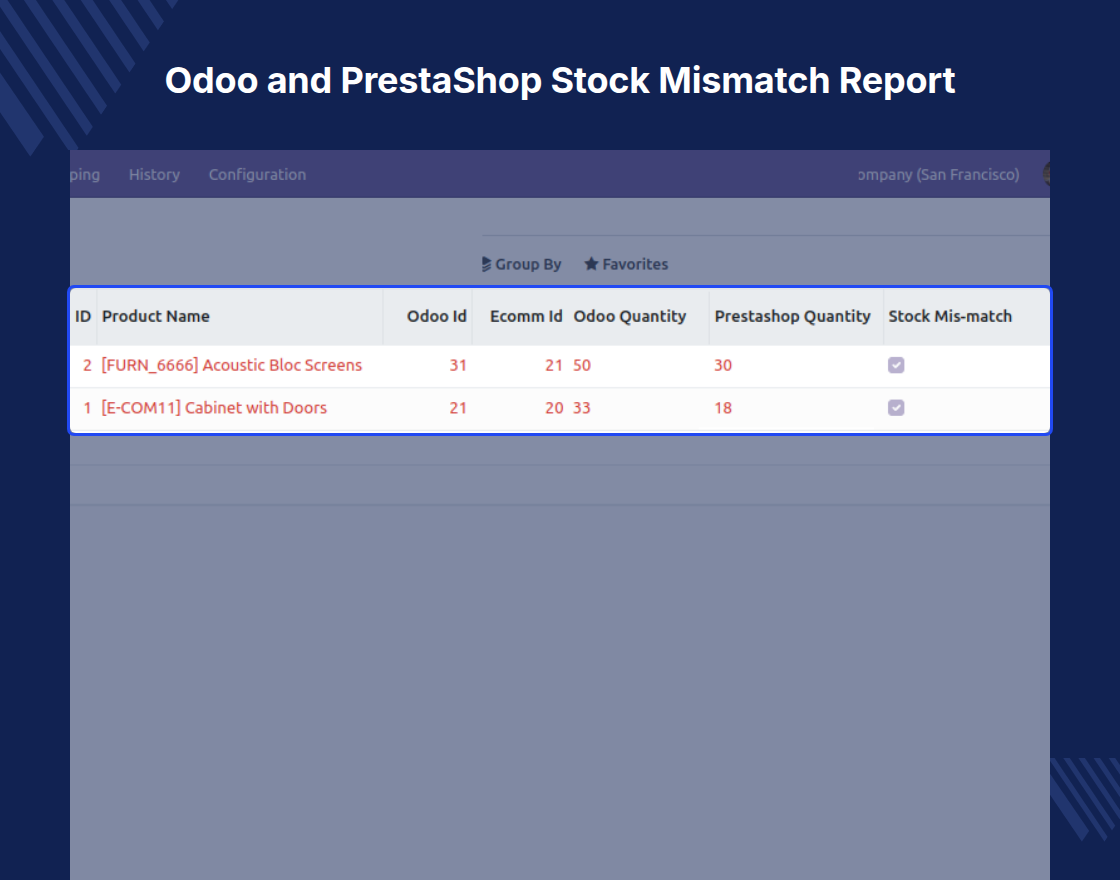Screen dimensions: 1120x880
Task: Open the [E-COM11] Cabinet with Doors record
Action: (x=214, y=408)
